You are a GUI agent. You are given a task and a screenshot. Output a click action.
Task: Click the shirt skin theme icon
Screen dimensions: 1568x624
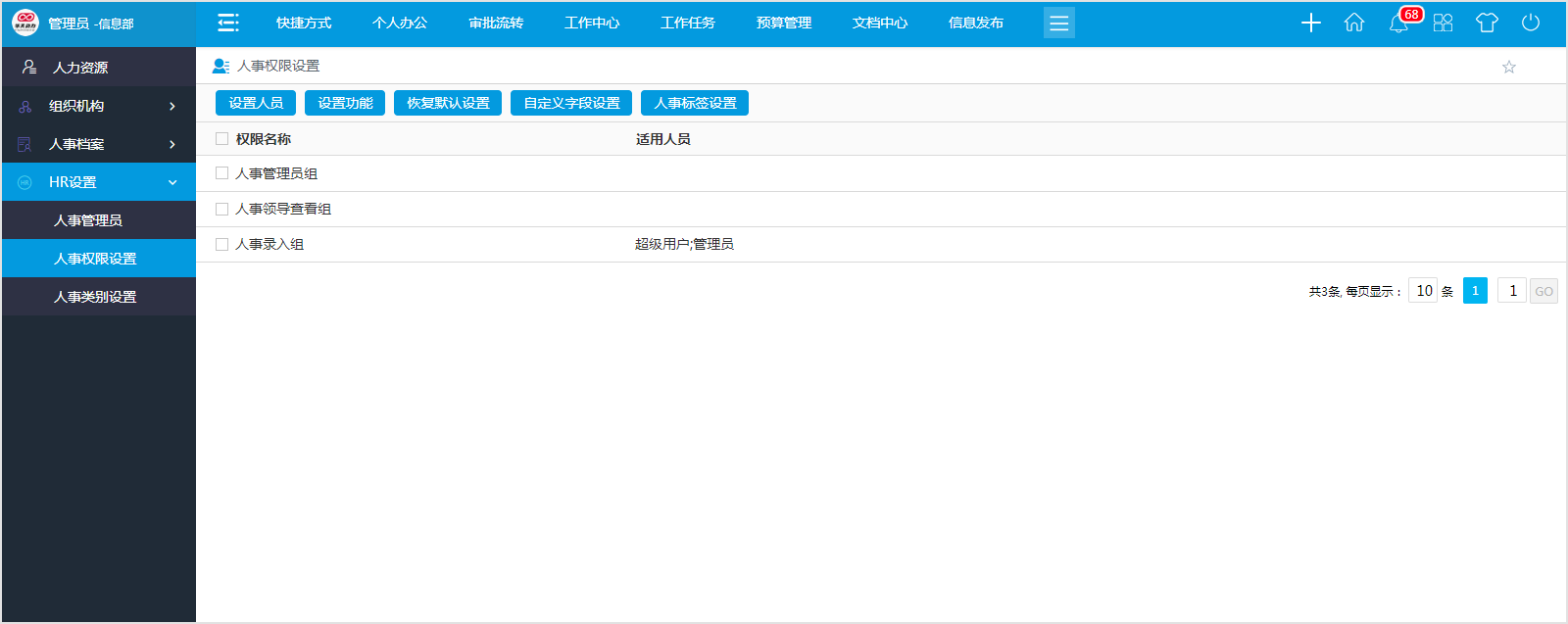click(1487, 23)
